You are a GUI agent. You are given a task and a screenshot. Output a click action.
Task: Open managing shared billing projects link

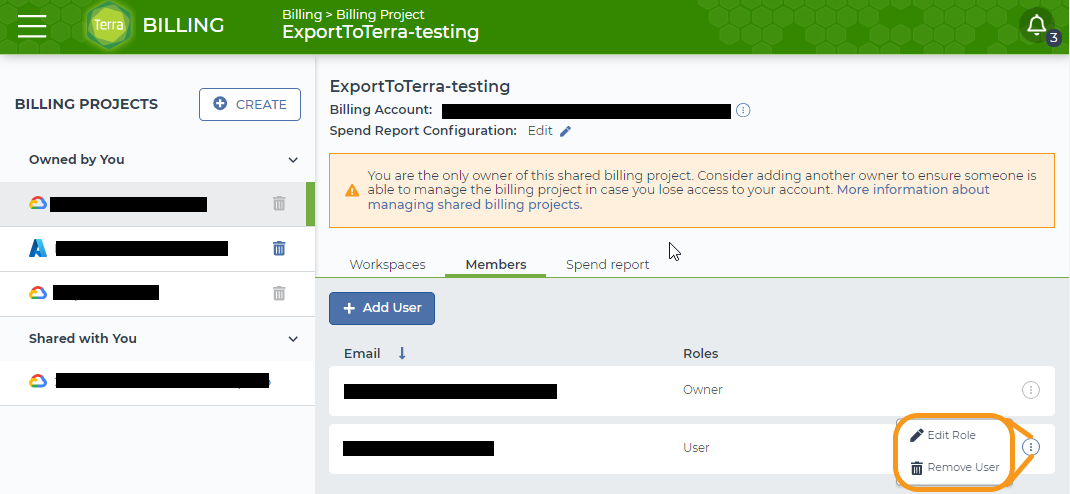678,197
